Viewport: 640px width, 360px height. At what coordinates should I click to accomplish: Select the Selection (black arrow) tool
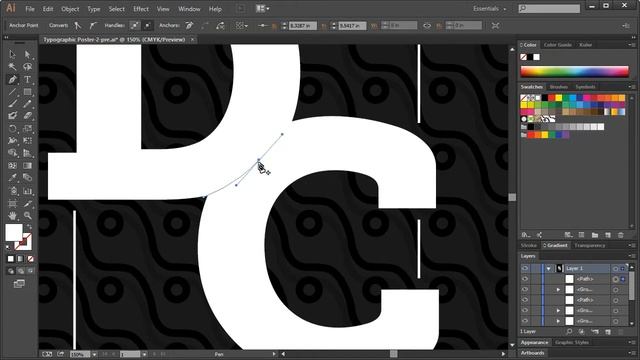(12, 54)
